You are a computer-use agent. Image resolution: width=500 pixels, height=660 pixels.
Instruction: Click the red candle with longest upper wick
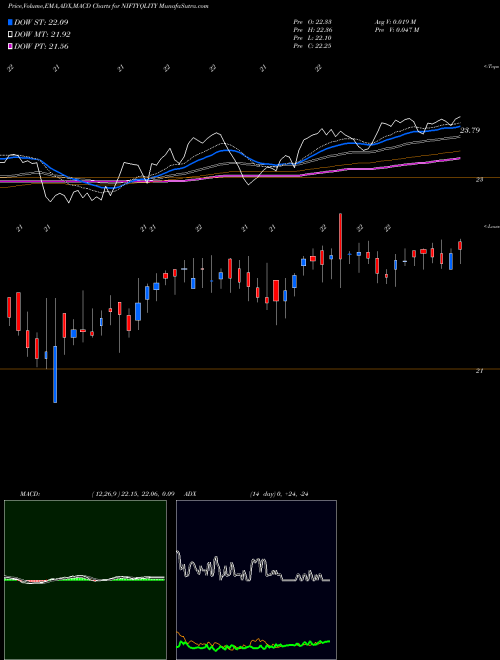point(340,236)
